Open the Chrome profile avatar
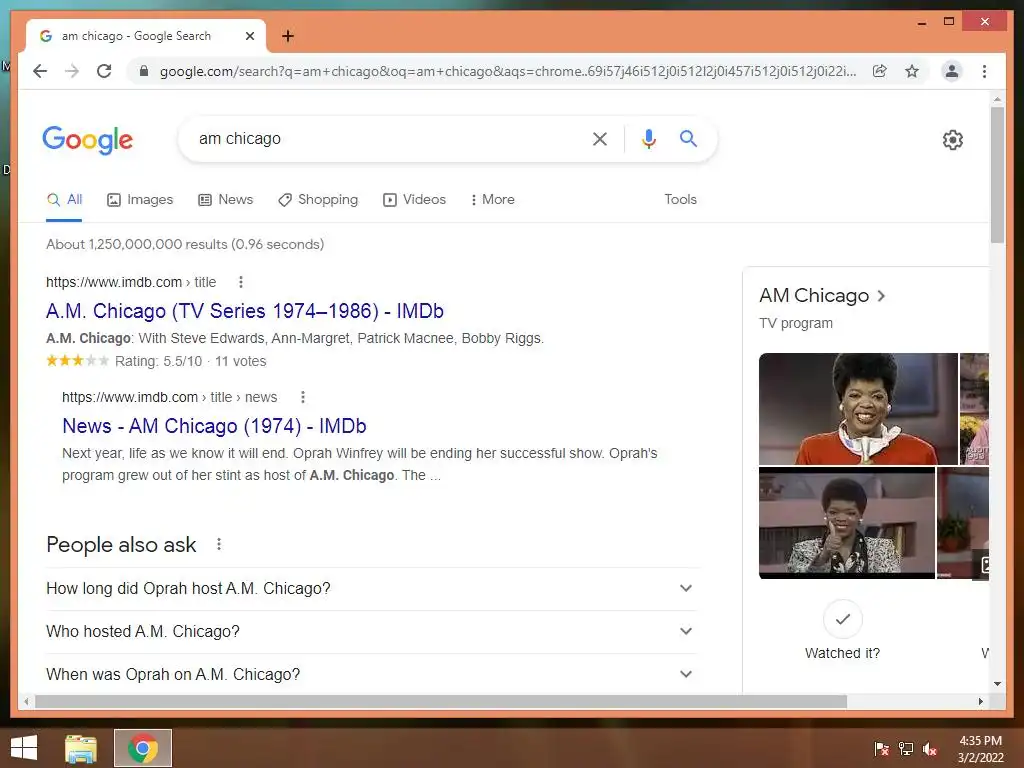 [x=952, y=71]
